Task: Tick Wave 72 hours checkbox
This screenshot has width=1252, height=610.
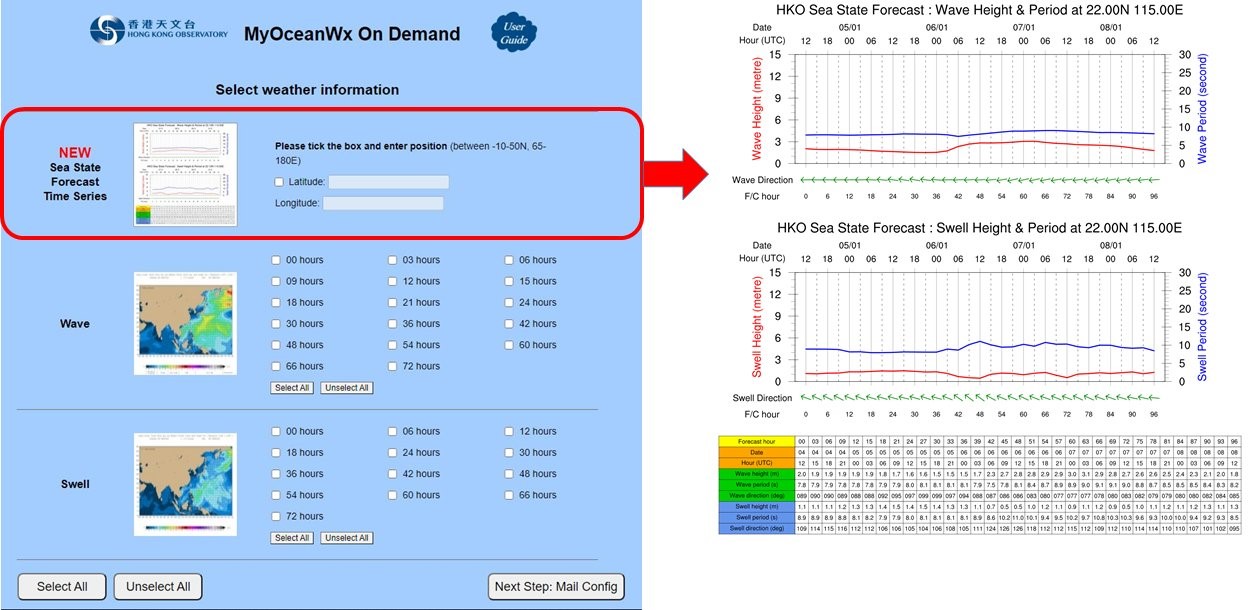Action: click(x=394, y=366)
